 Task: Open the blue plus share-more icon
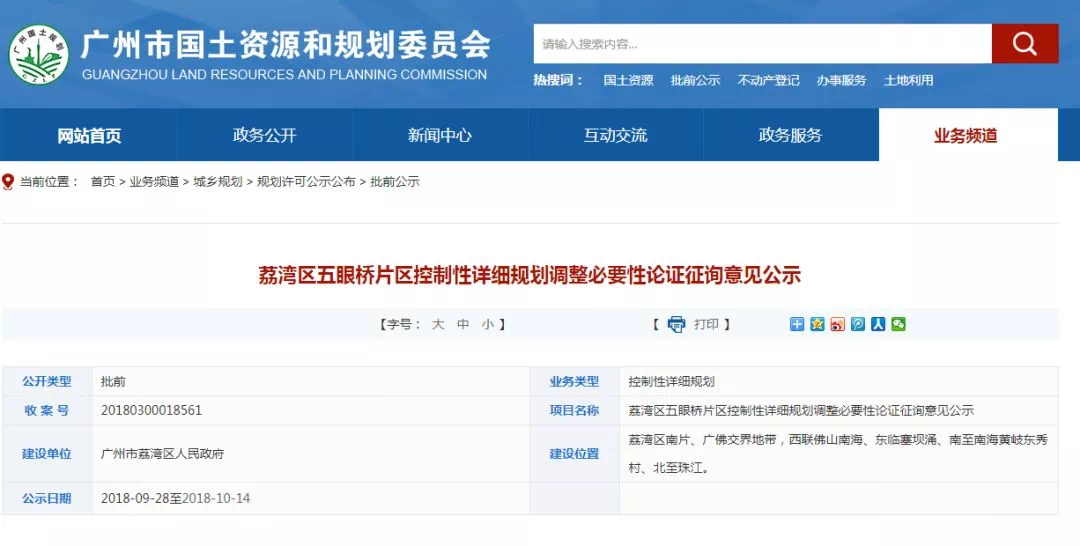tap(797, 324)
